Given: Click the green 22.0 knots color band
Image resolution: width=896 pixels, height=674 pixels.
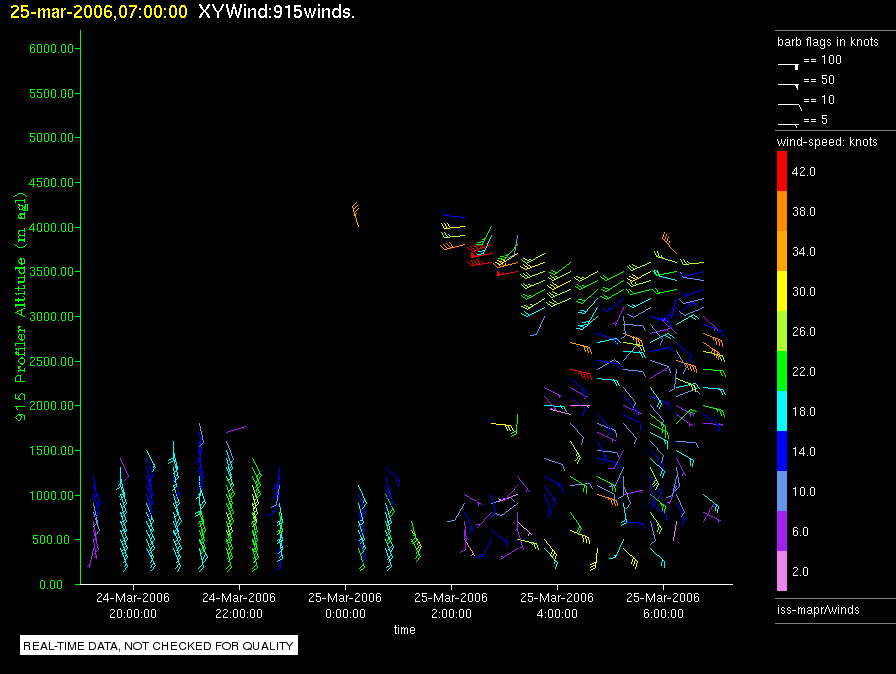Looking at the screenshot, I should pos(782,372).
